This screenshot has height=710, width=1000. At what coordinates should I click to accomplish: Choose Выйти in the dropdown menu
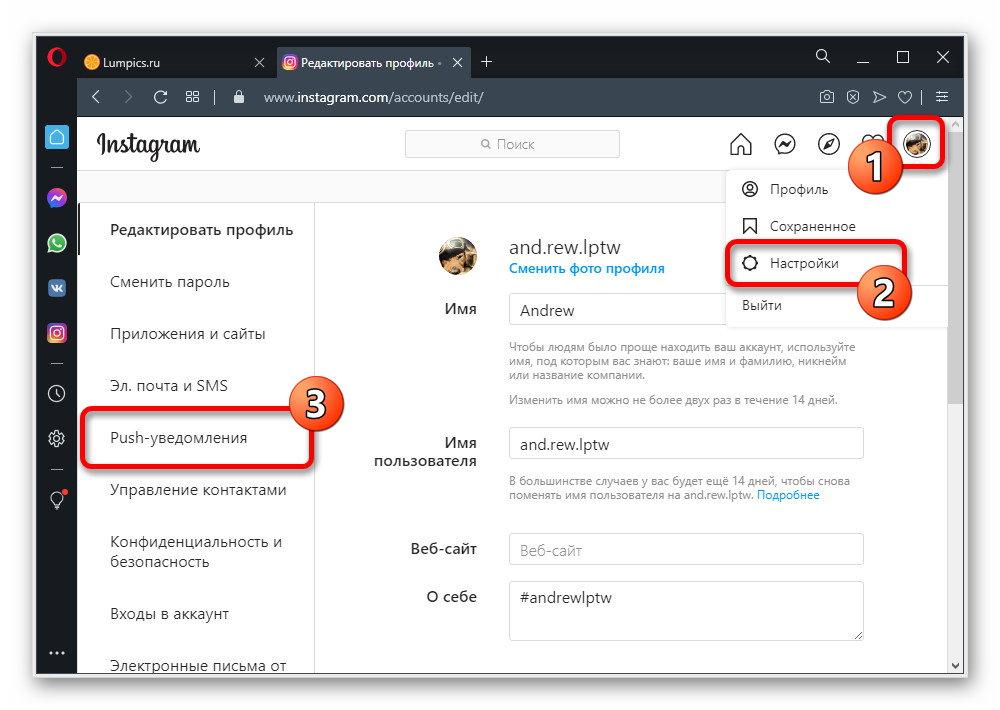(761, 306)
